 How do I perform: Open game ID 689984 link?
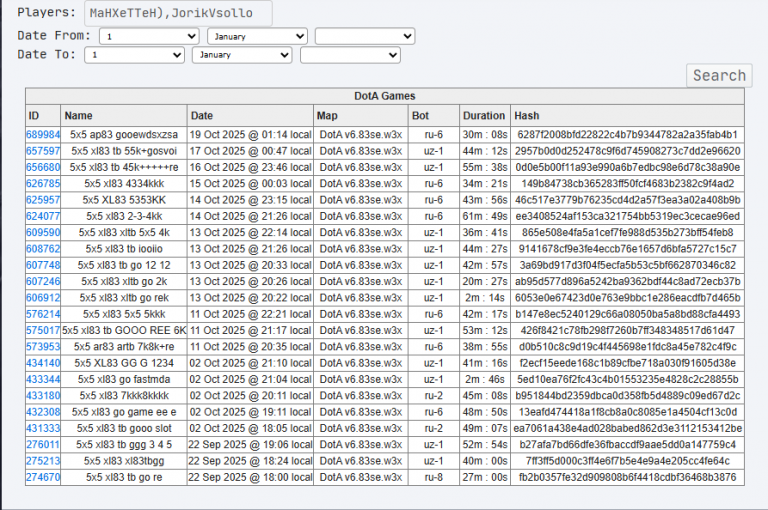coord(43,135)
